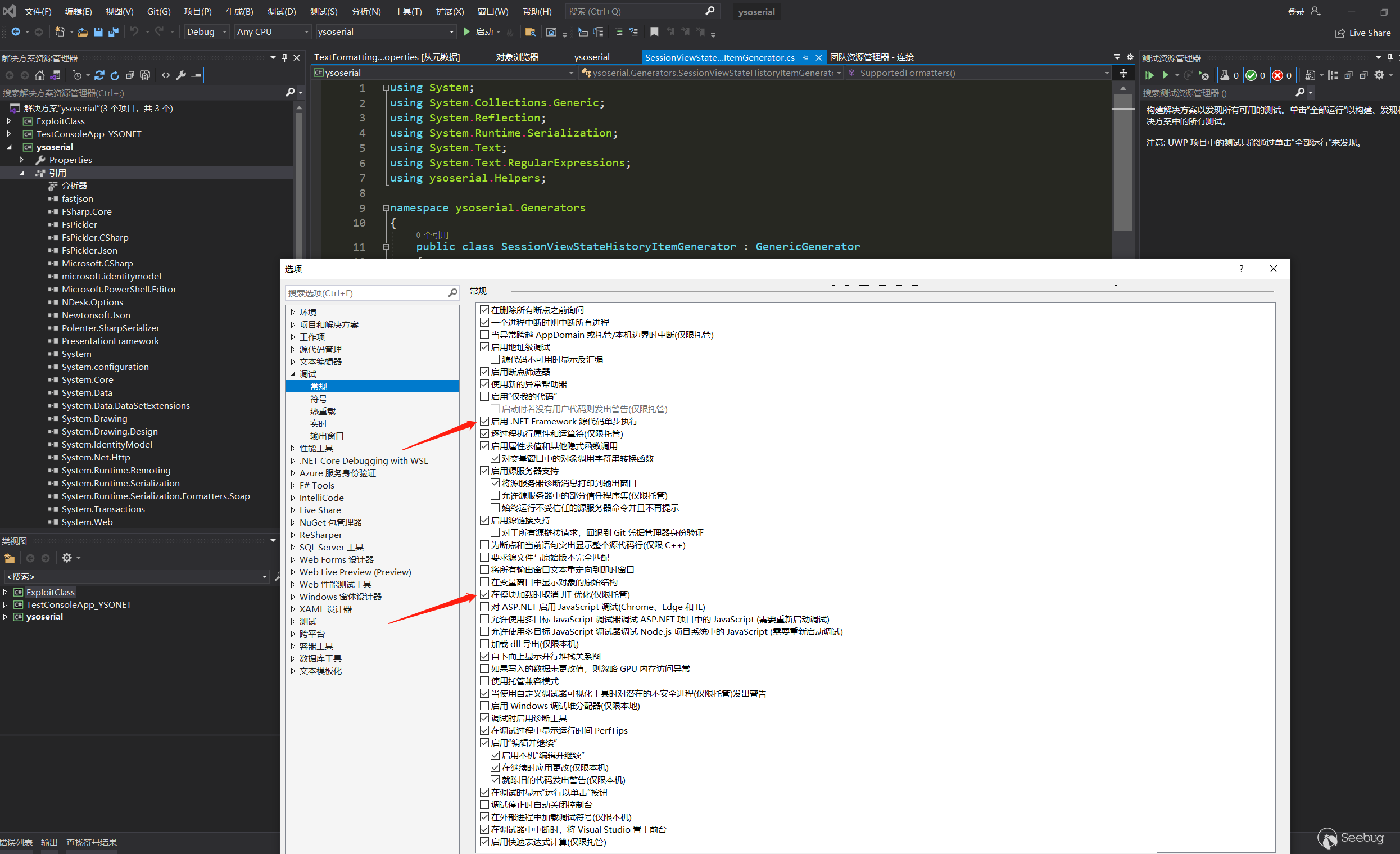Click the Open File folder icon

[83, 32]
